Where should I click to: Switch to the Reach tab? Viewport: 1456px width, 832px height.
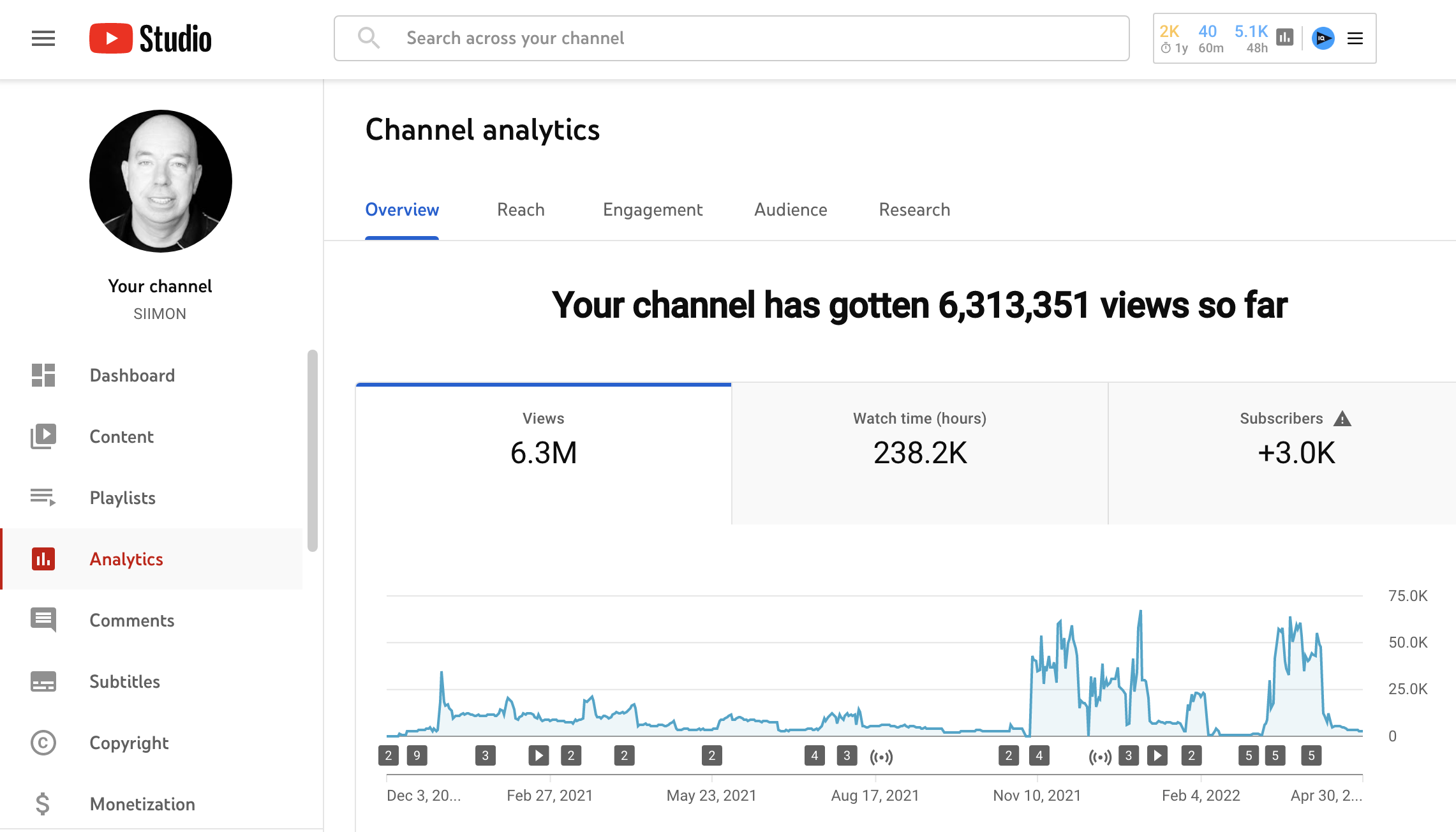point(520,209)
